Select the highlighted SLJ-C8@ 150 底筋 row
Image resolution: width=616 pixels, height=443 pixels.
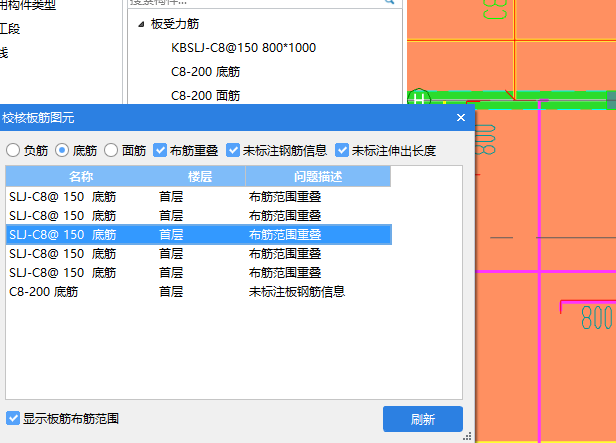tap(199, 234)
